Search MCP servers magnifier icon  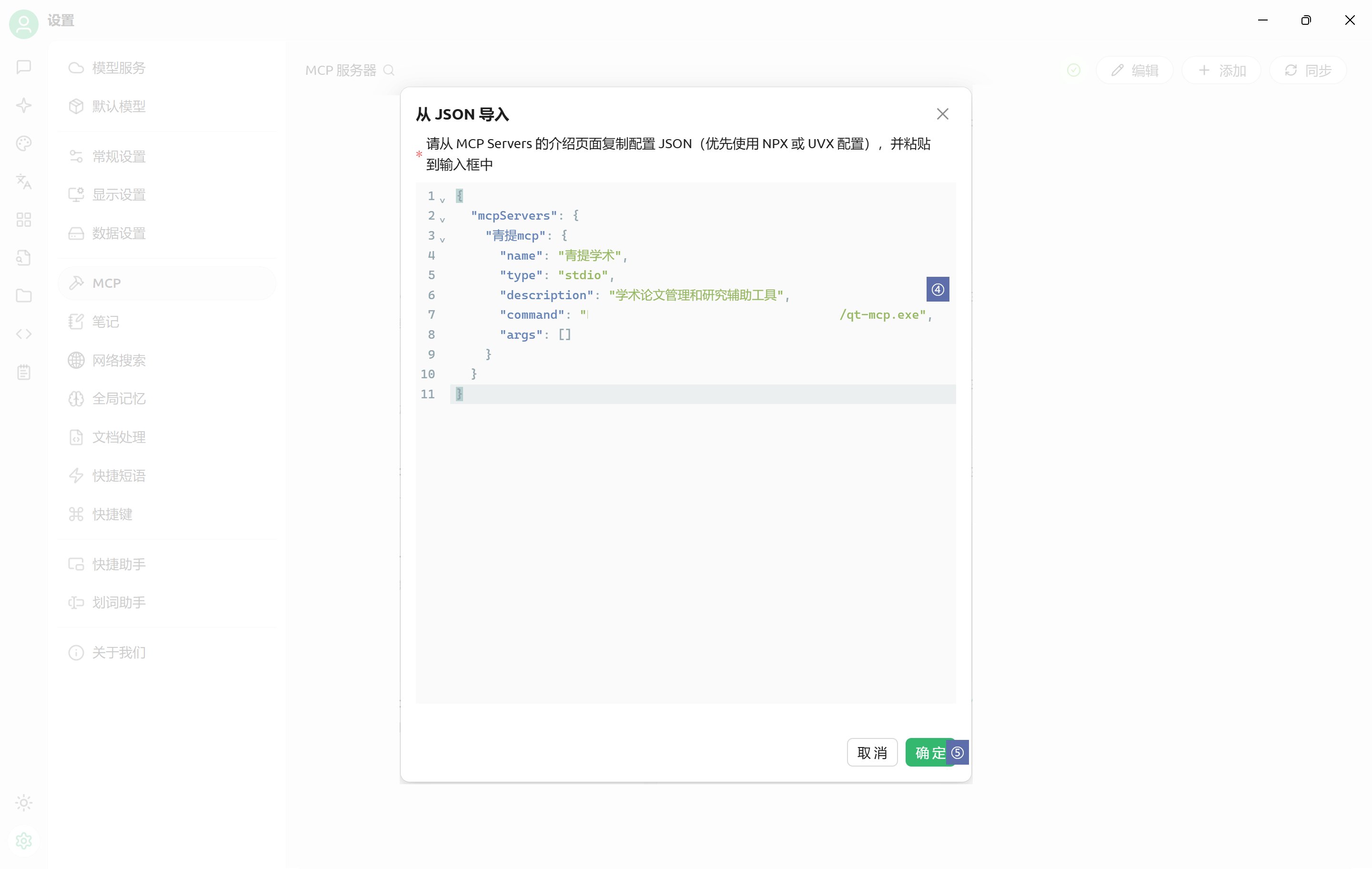tap(389, 70)
